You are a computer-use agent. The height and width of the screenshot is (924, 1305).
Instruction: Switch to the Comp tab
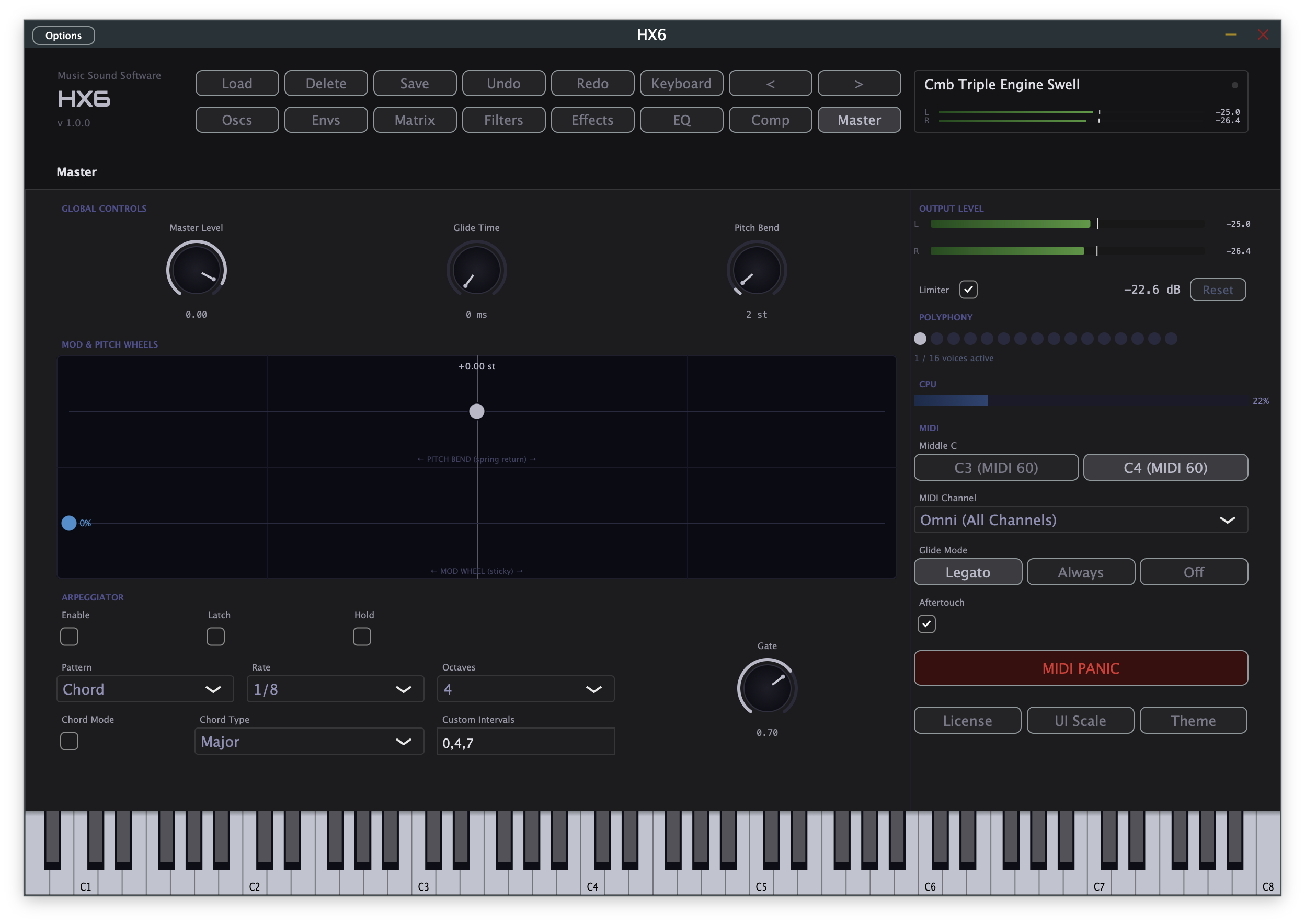coord(770,120)
